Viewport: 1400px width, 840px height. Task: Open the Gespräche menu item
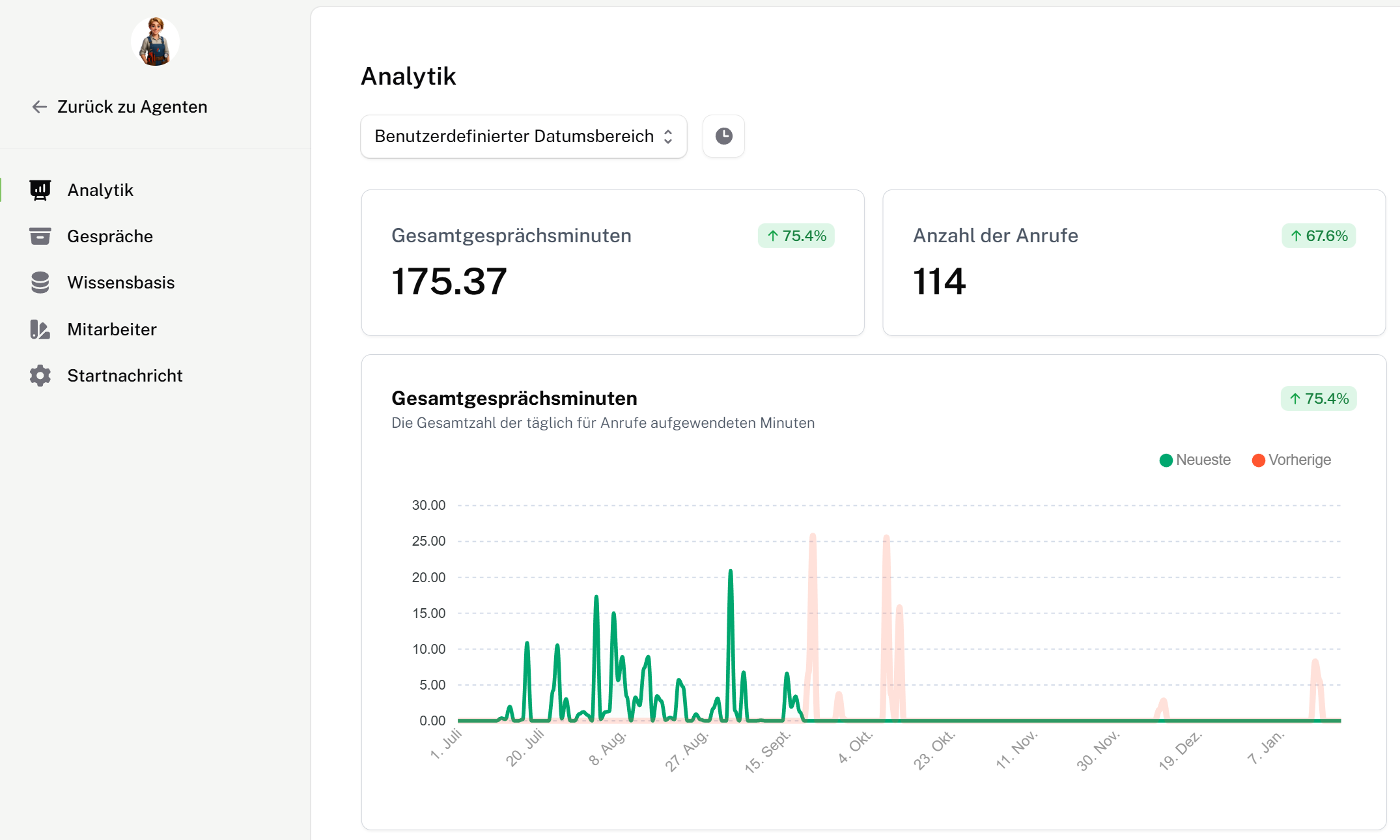pyautogui.click(x=109, y=236)
